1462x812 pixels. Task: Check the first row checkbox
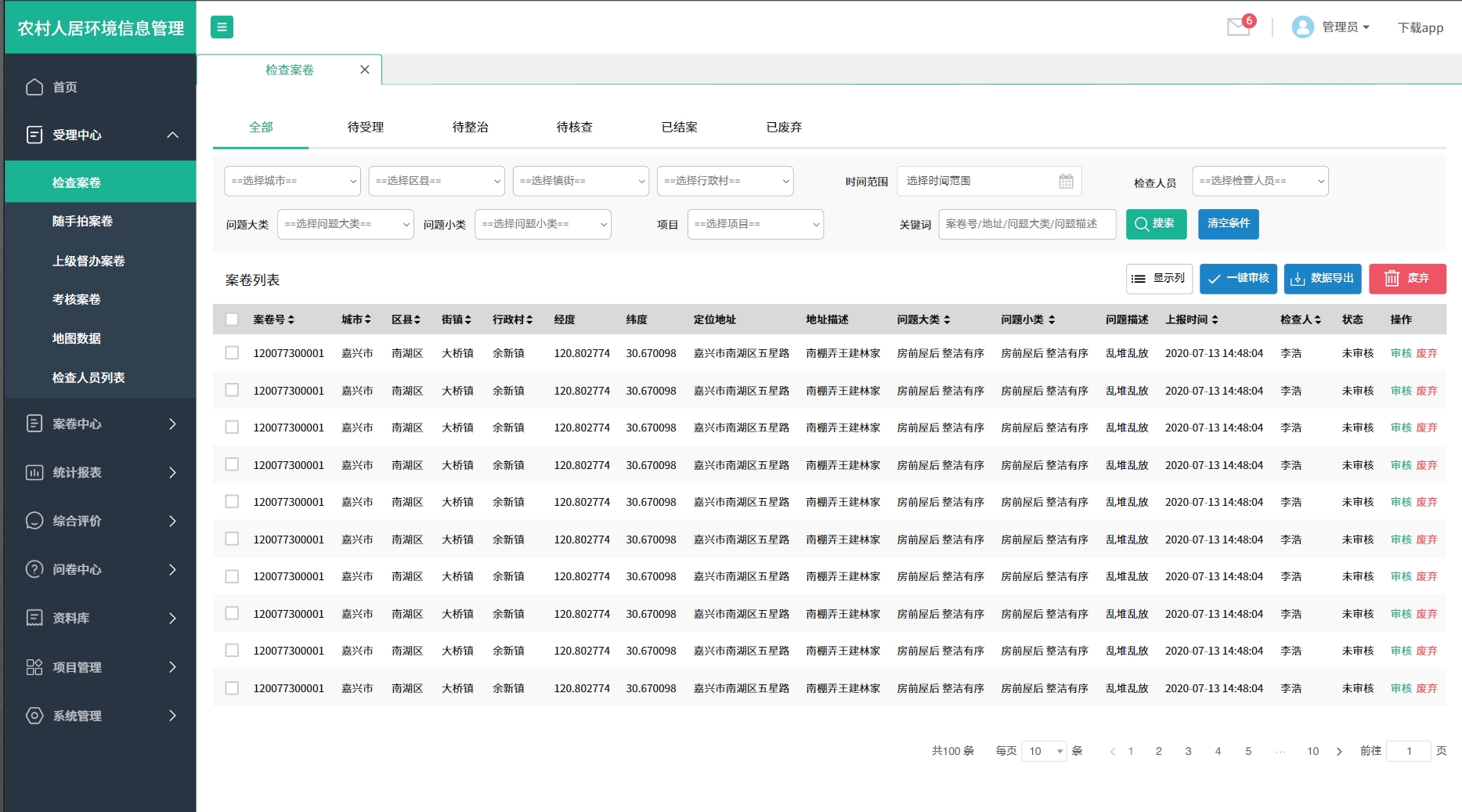coord(232,353)
